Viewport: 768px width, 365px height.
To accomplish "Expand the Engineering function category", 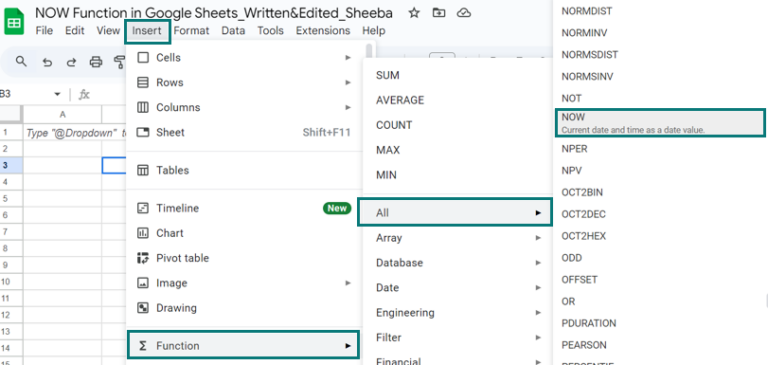I will pyautogui.click(x=457, y=313).
